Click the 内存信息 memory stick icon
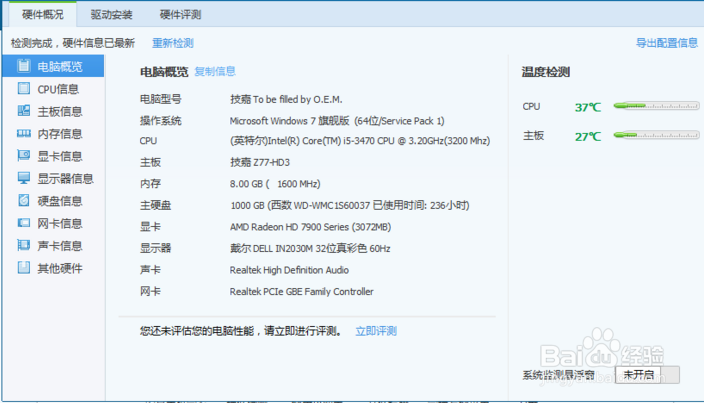 coord(24,133)
